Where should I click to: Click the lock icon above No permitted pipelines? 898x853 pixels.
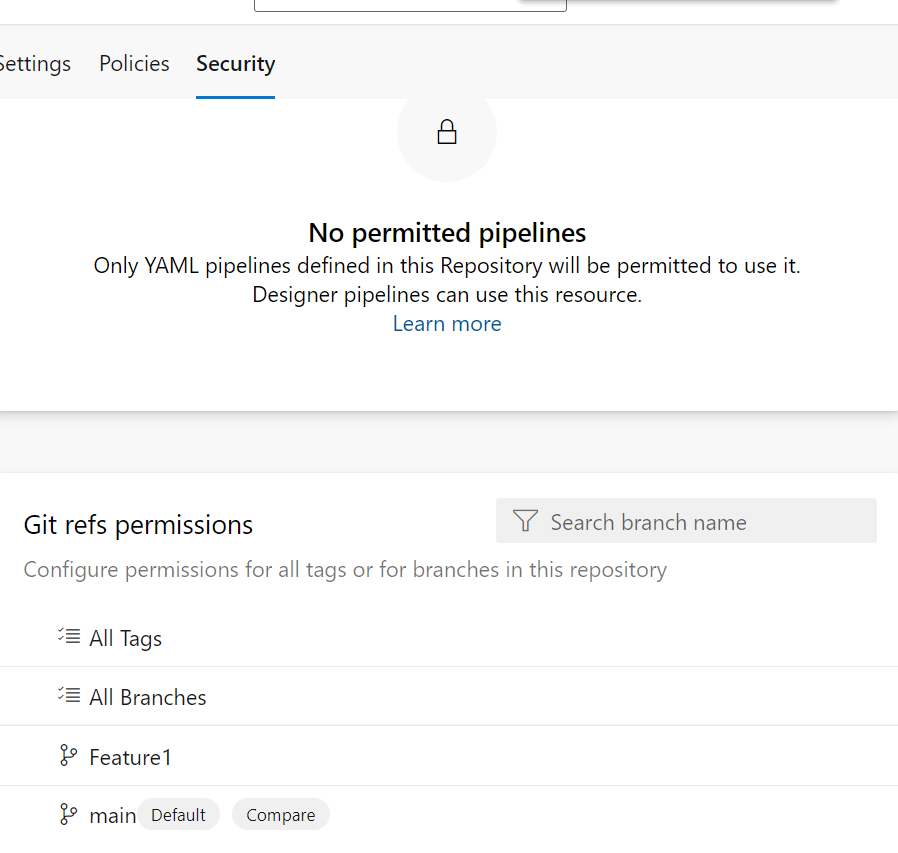(x=447, y=132)
